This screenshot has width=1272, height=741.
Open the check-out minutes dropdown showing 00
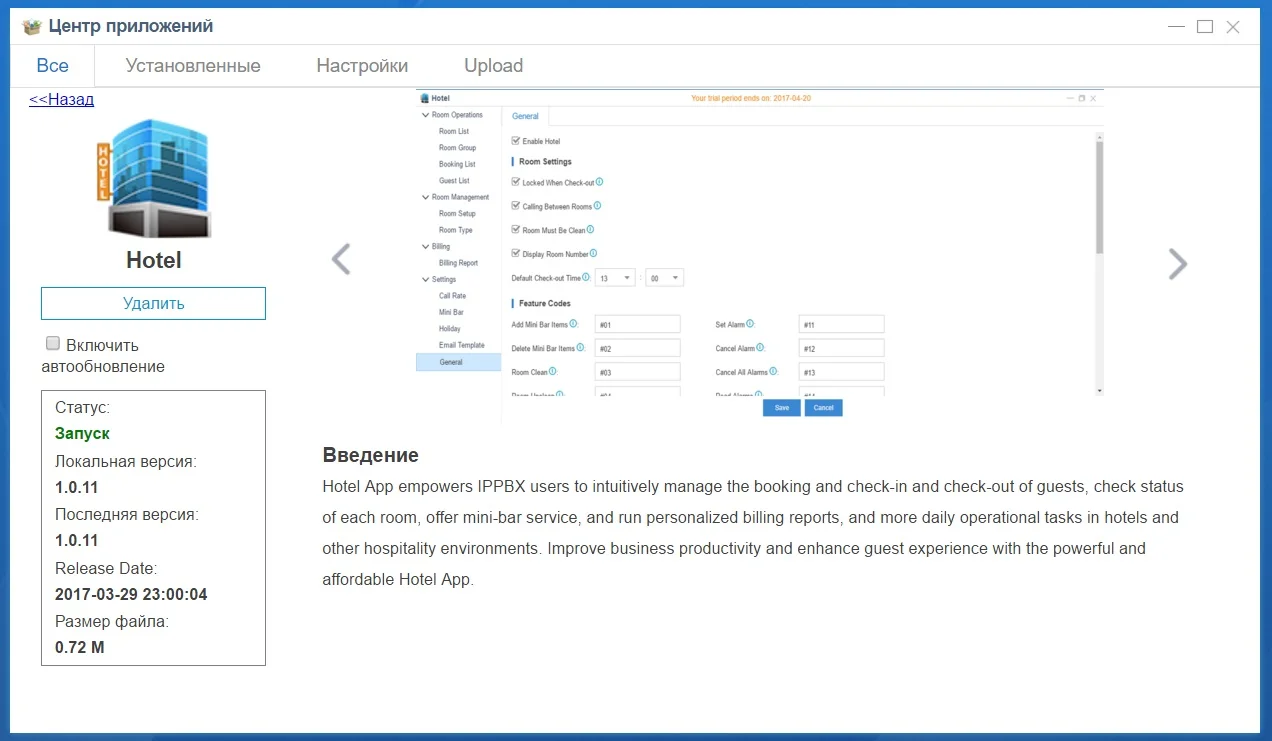(x=665, y=278)
